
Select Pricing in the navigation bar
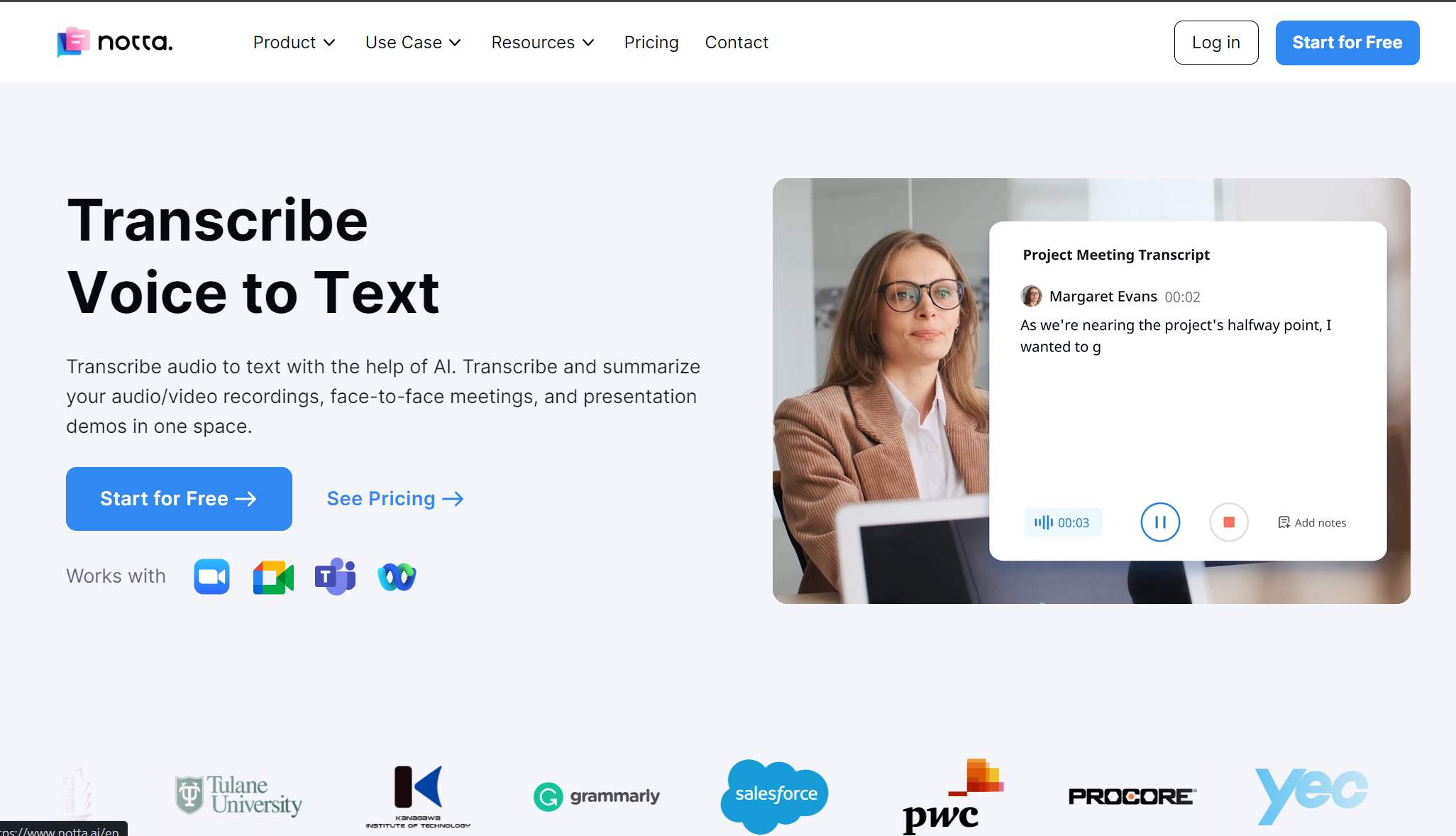(651, 43)
